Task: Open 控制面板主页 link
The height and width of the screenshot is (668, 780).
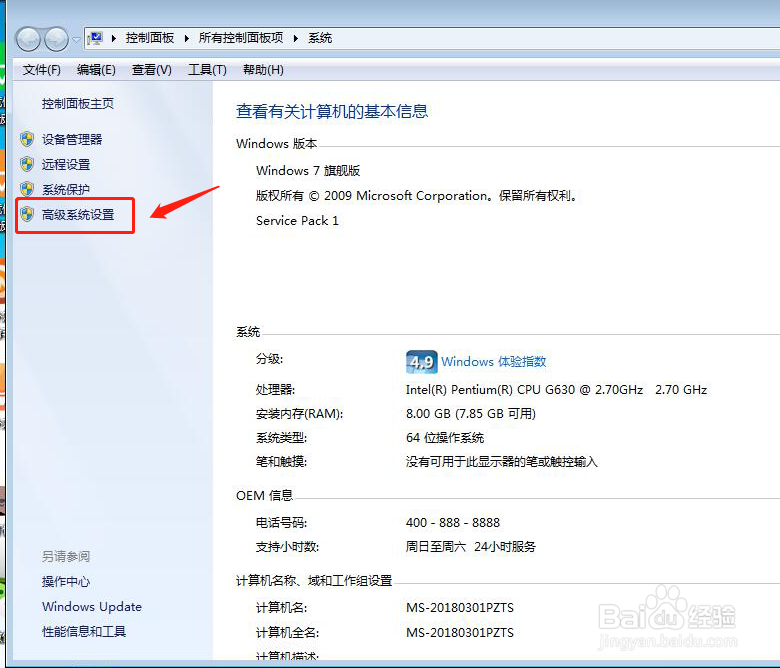Action: click(78, 103)
